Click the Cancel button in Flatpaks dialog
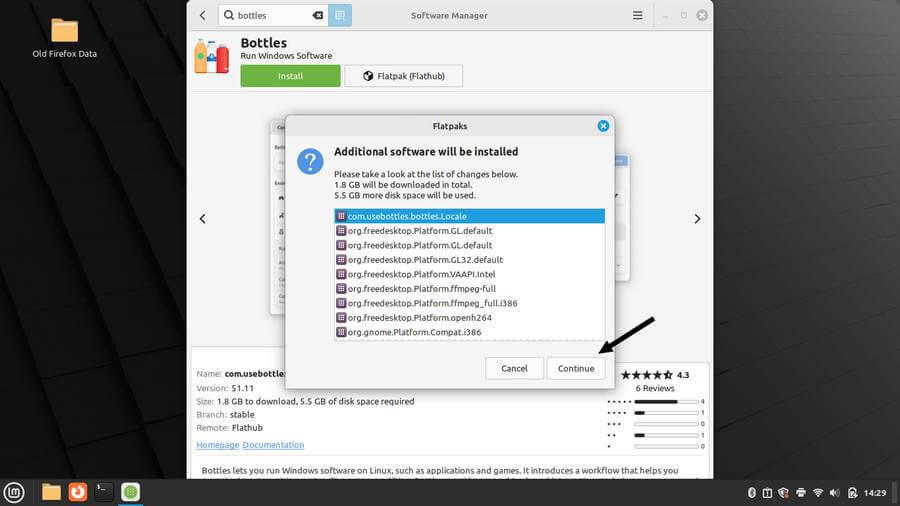Viewport: 900px width, 506px height. [x=514, y=368]
